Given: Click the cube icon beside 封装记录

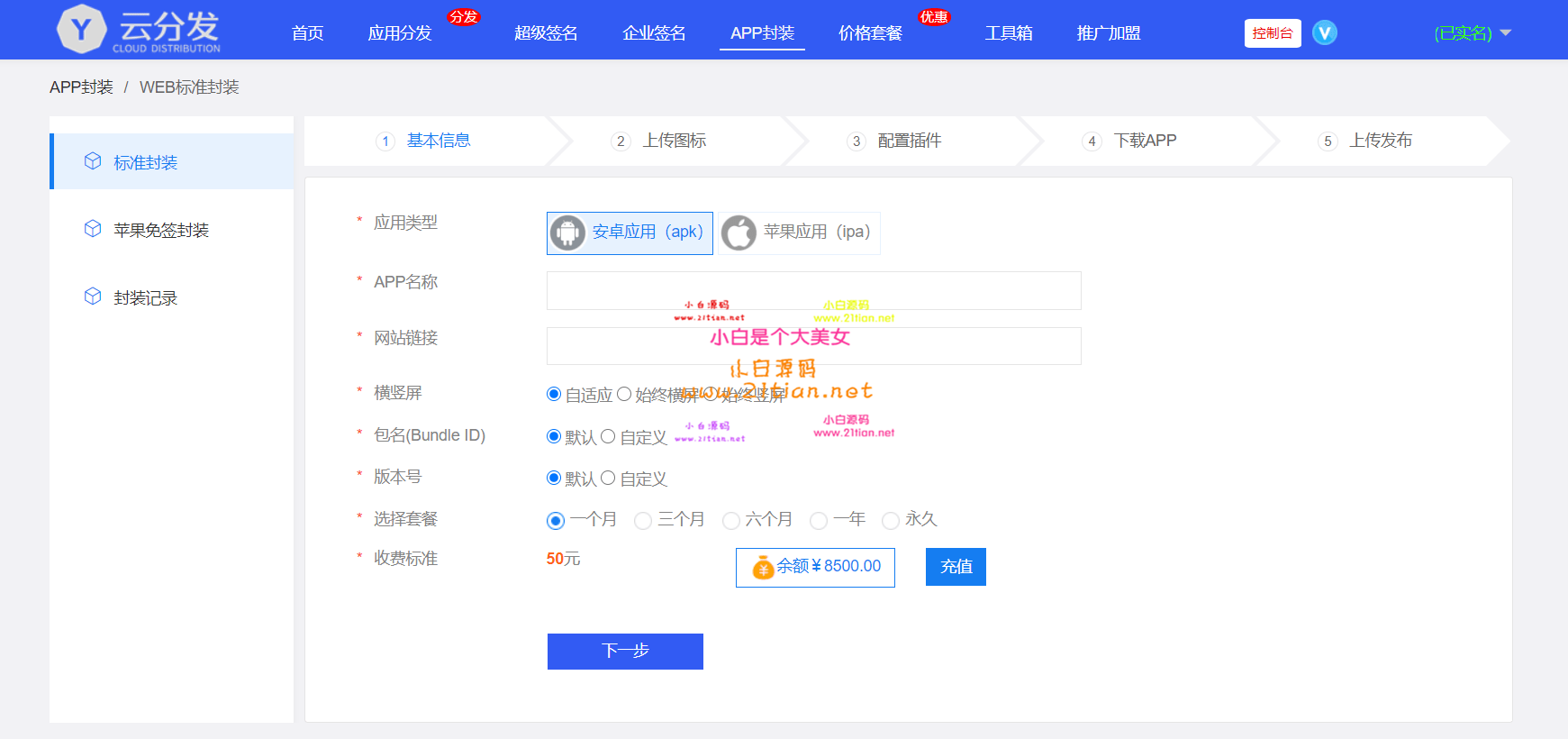Looking at the screenshot, I should click(x=93, y=297).
